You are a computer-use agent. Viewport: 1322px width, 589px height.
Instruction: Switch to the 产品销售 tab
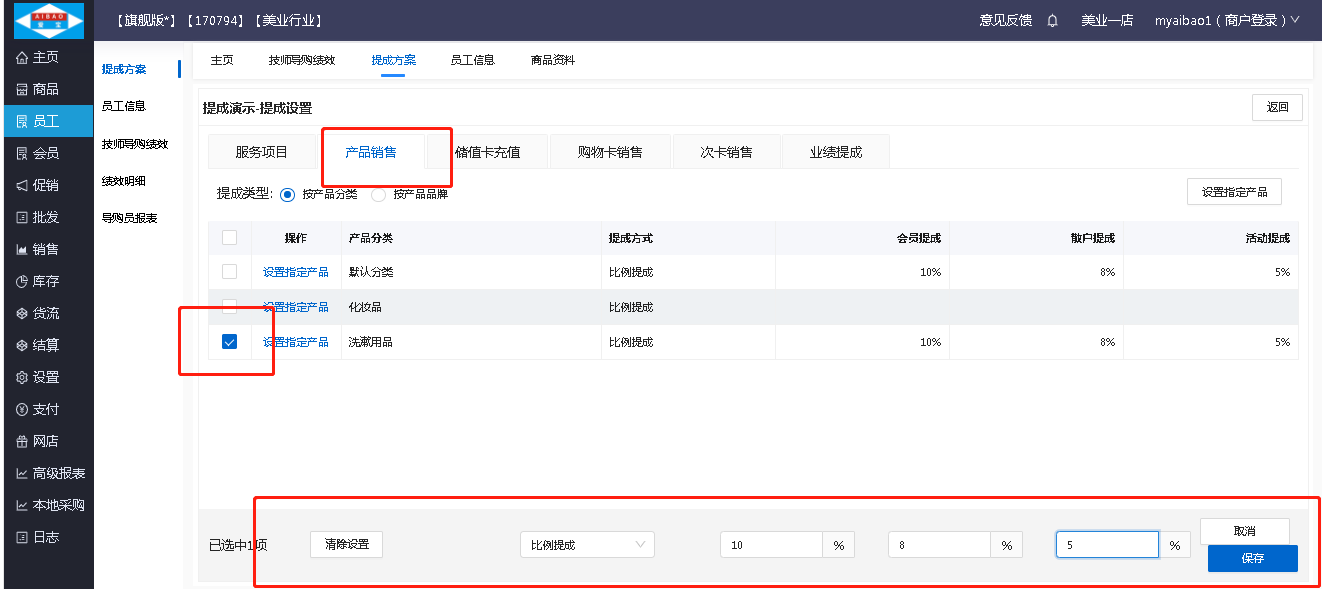click(371, 152)
